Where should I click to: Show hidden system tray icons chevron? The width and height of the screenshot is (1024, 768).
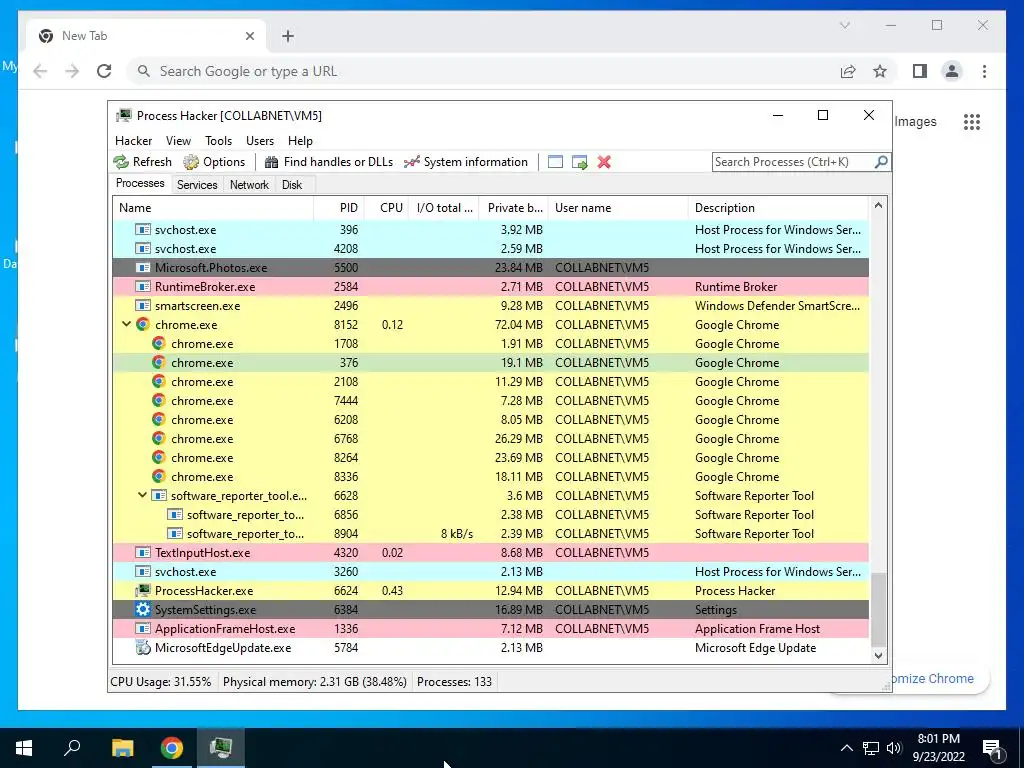[x=846, y=748]
